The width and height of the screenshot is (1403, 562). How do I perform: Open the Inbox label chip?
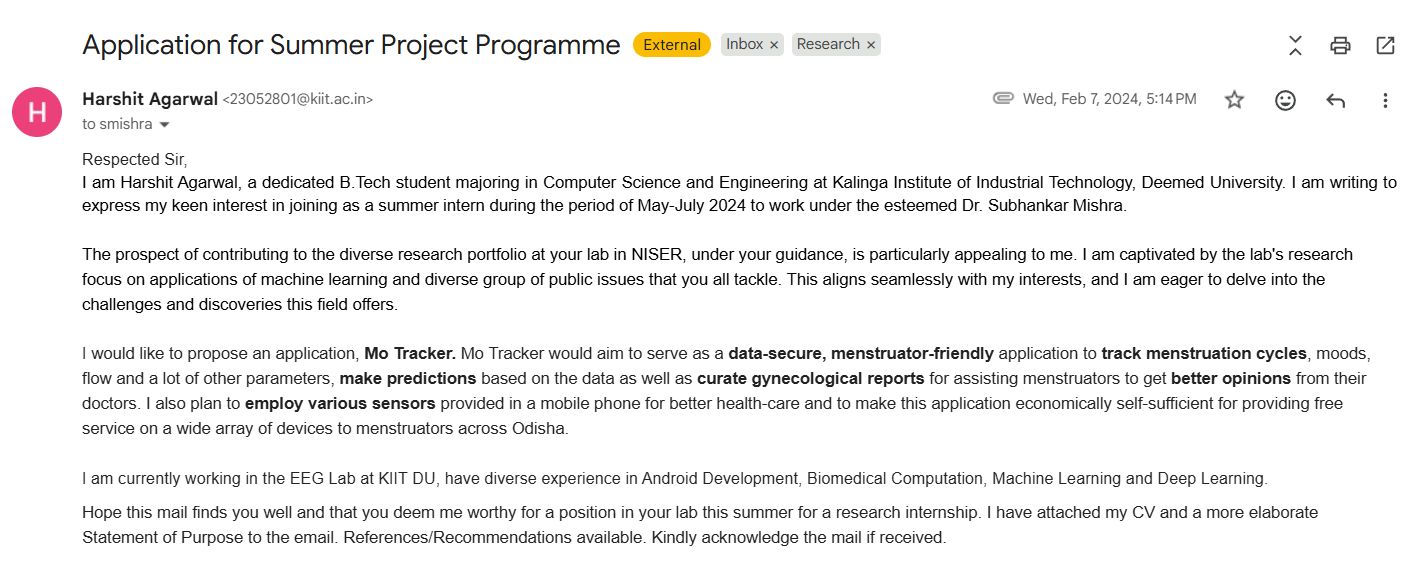coord(744,44)
